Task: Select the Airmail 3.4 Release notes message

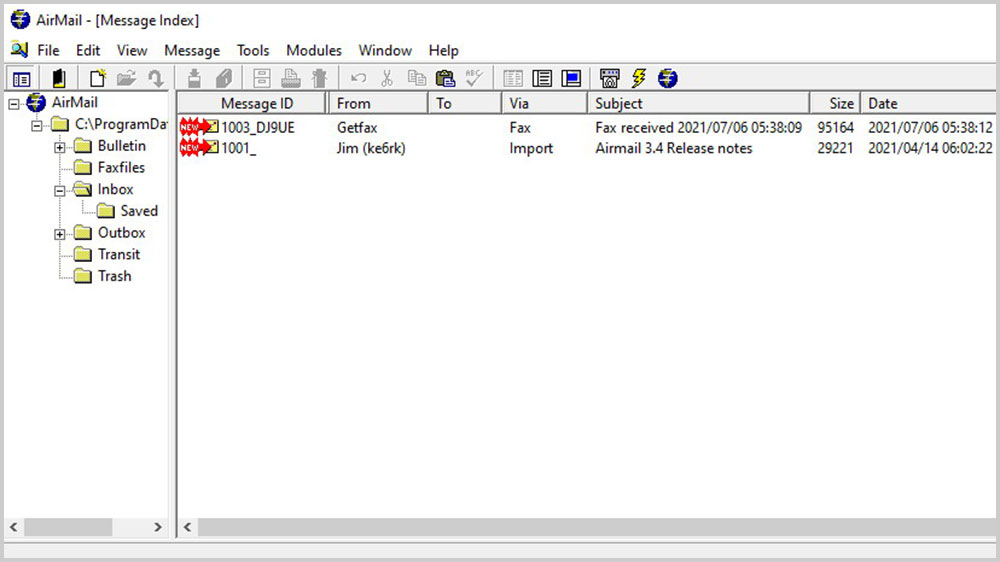Action: tap(673, 148)
